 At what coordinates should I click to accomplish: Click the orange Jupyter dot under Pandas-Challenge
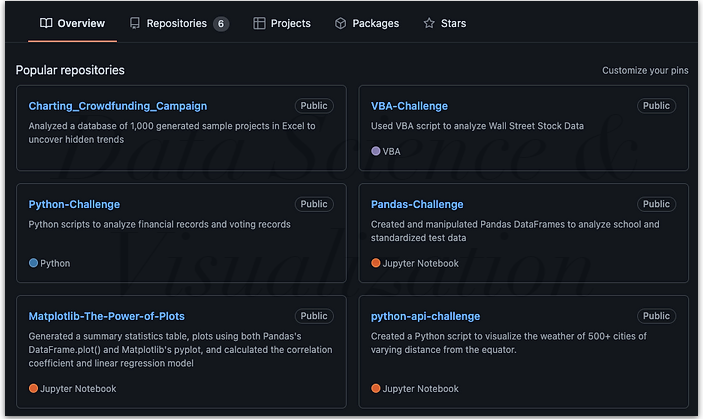point(376,263)
